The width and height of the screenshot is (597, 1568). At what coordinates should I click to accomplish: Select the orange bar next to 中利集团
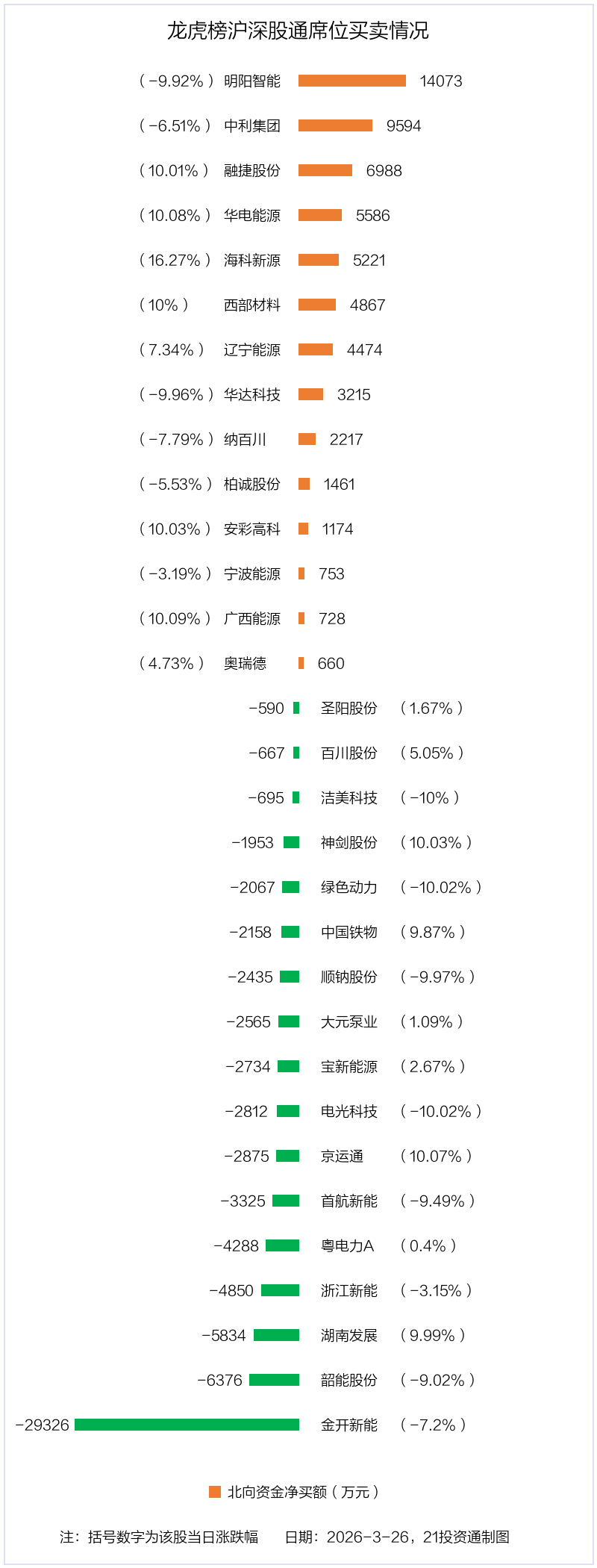coord(335,125)
